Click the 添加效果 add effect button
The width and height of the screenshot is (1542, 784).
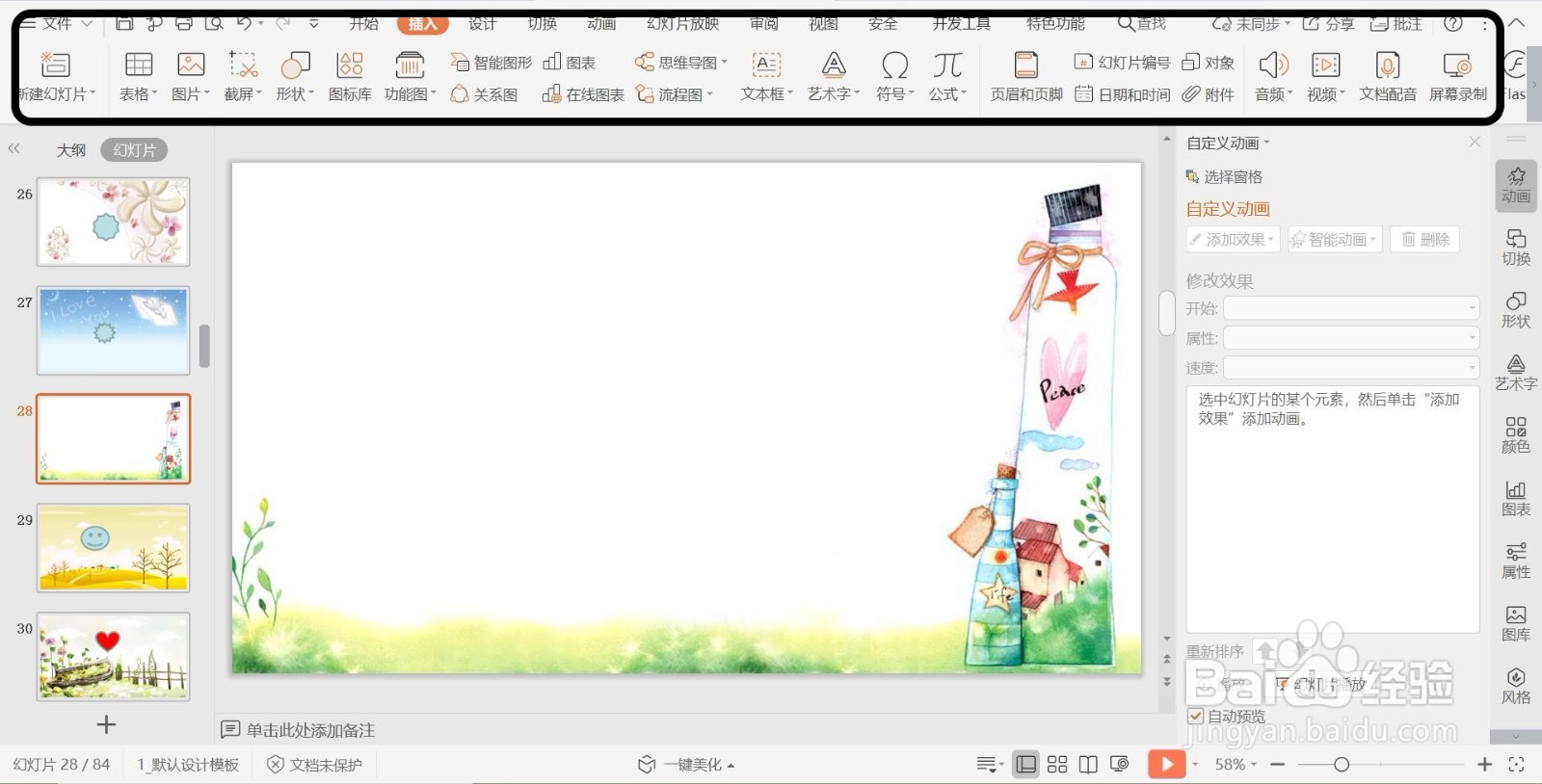pos(1234,240)
